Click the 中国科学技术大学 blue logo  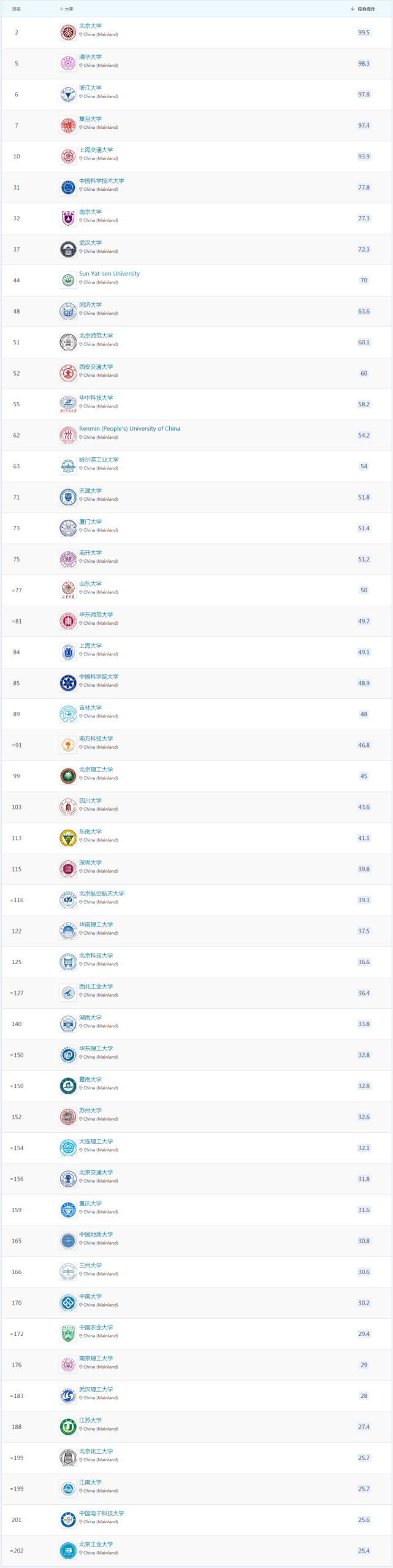click(x=68, y=187)
